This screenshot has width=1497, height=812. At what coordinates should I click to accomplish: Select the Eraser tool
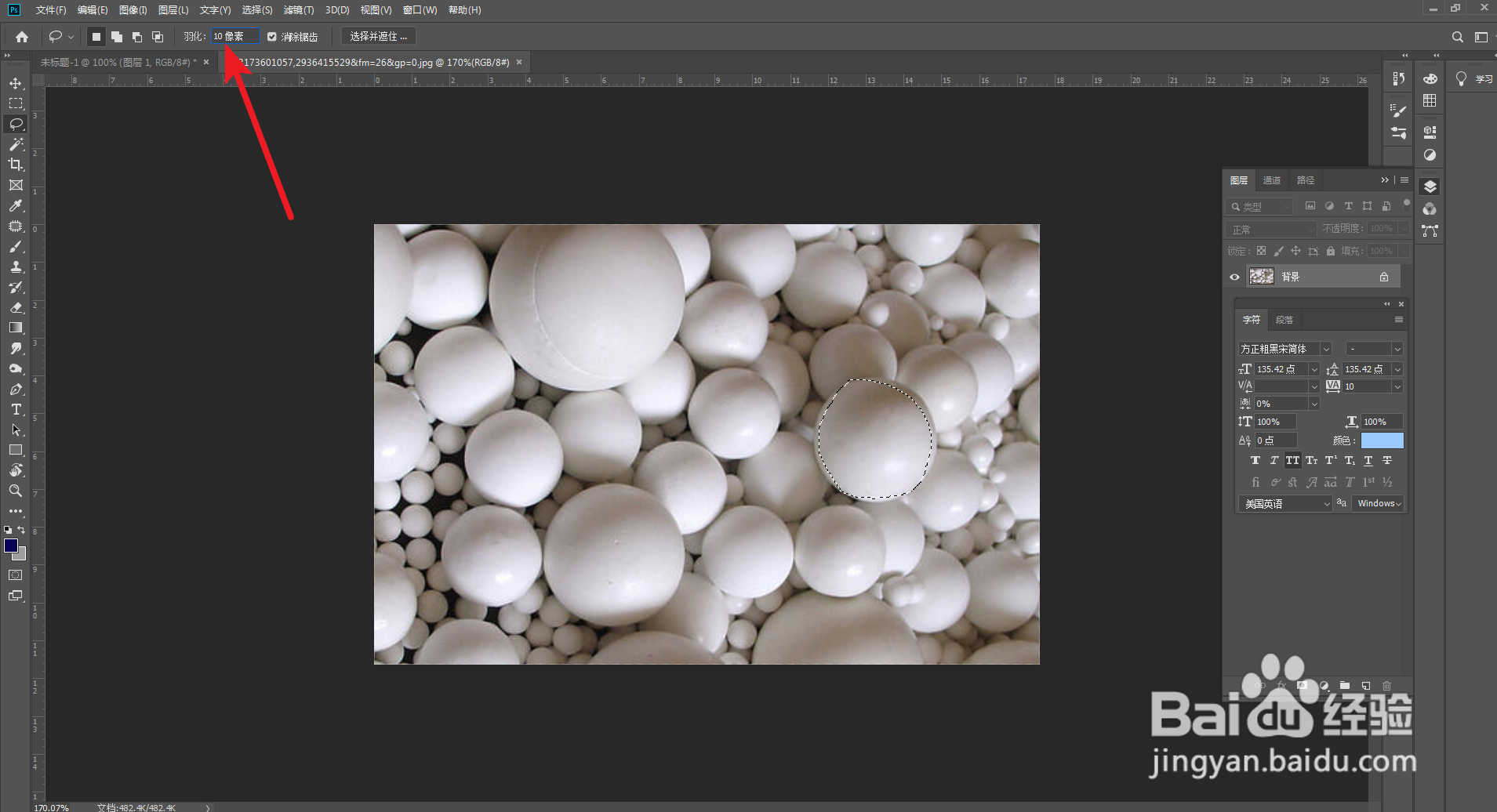pos(16,307)
